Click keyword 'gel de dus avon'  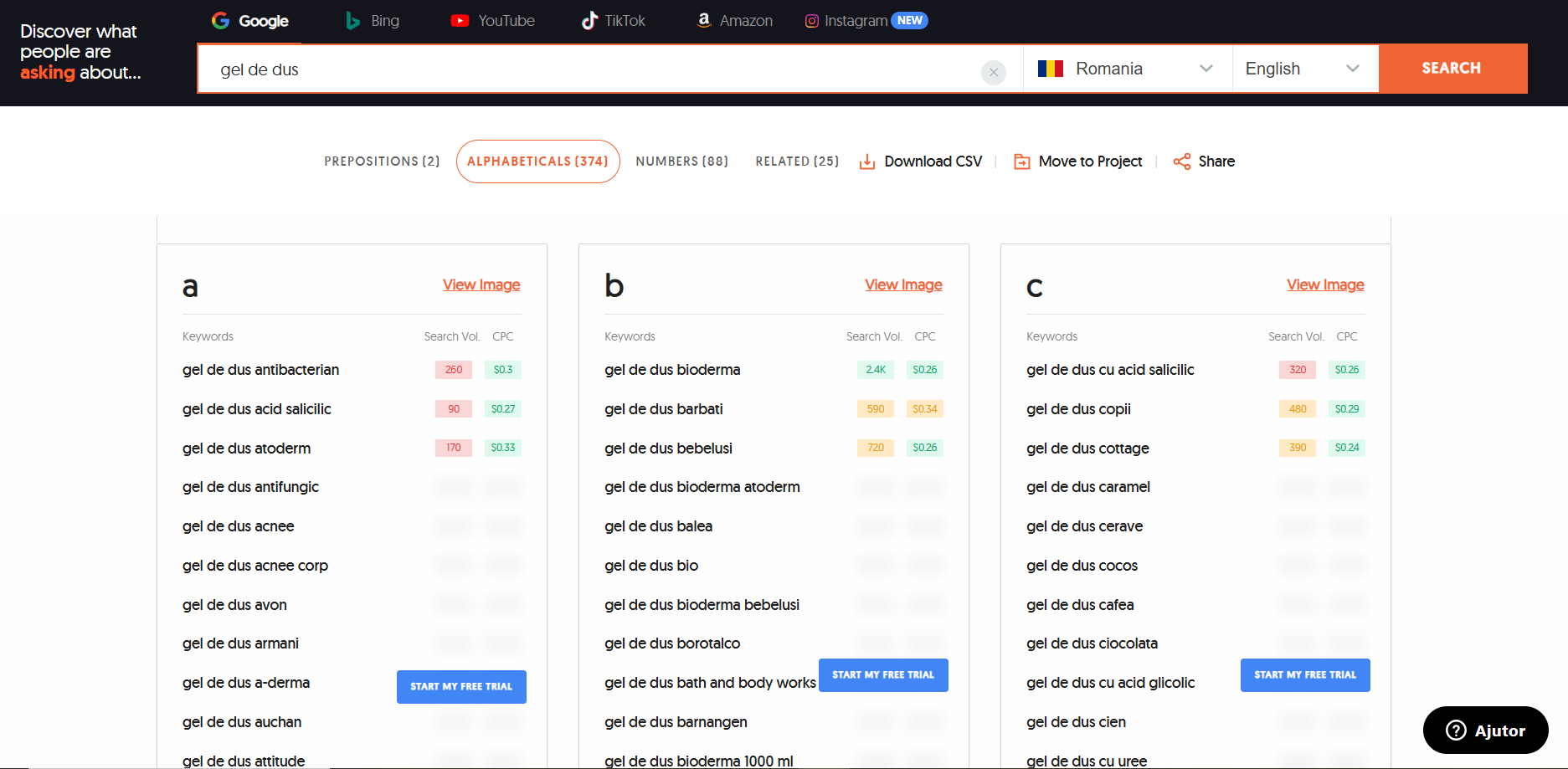[234, 605]
